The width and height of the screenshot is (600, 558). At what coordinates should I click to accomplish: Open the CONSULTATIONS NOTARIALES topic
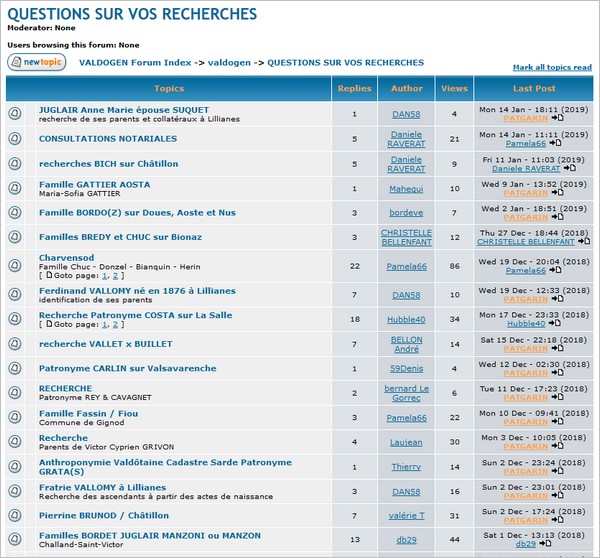click(108, 139)
